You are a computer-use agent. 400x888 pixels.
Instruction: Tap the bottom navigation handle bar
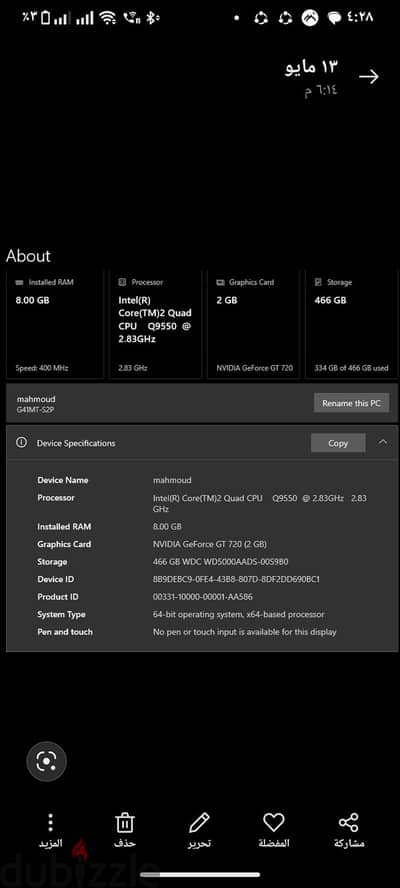[x=200, y=874]
